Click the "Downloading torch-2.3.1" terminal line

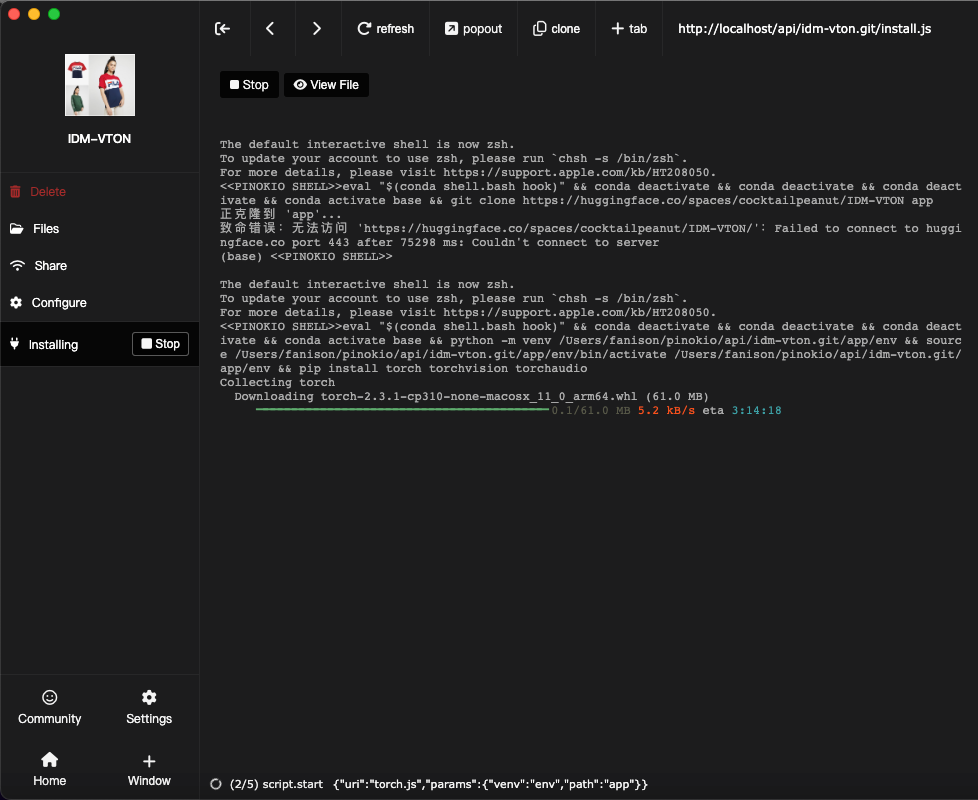(472, 397)
